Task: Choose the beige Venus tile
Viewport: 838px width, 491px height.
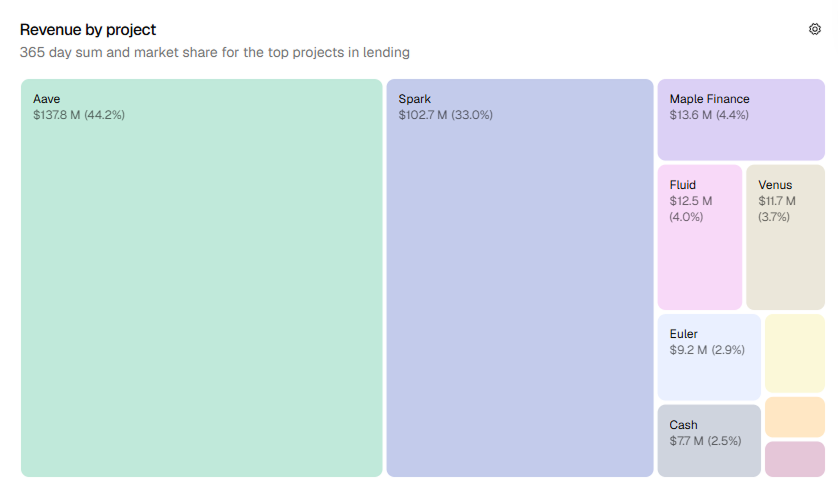Action: pyautogui.click(x=786, y=237)
